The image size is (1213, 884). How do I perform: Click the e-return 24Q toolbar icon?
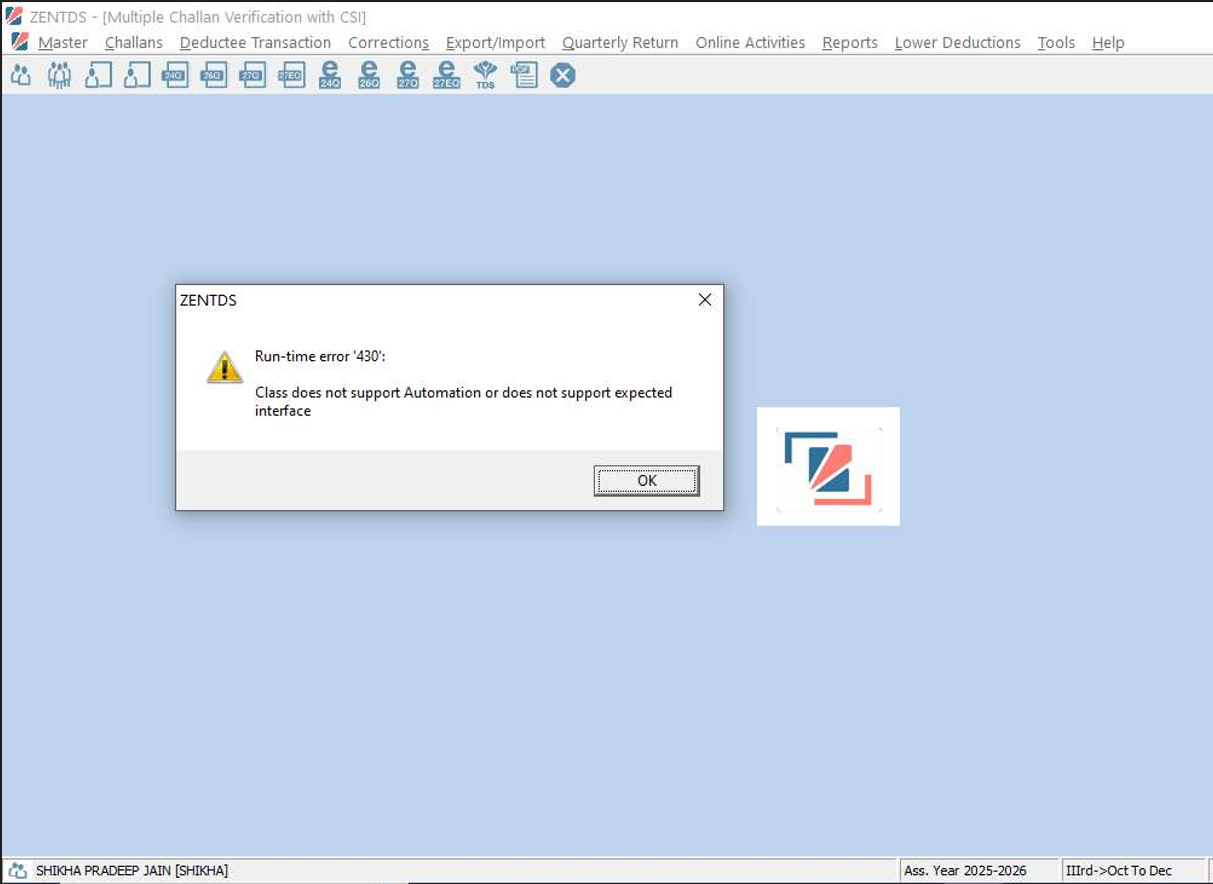point(330,75)
